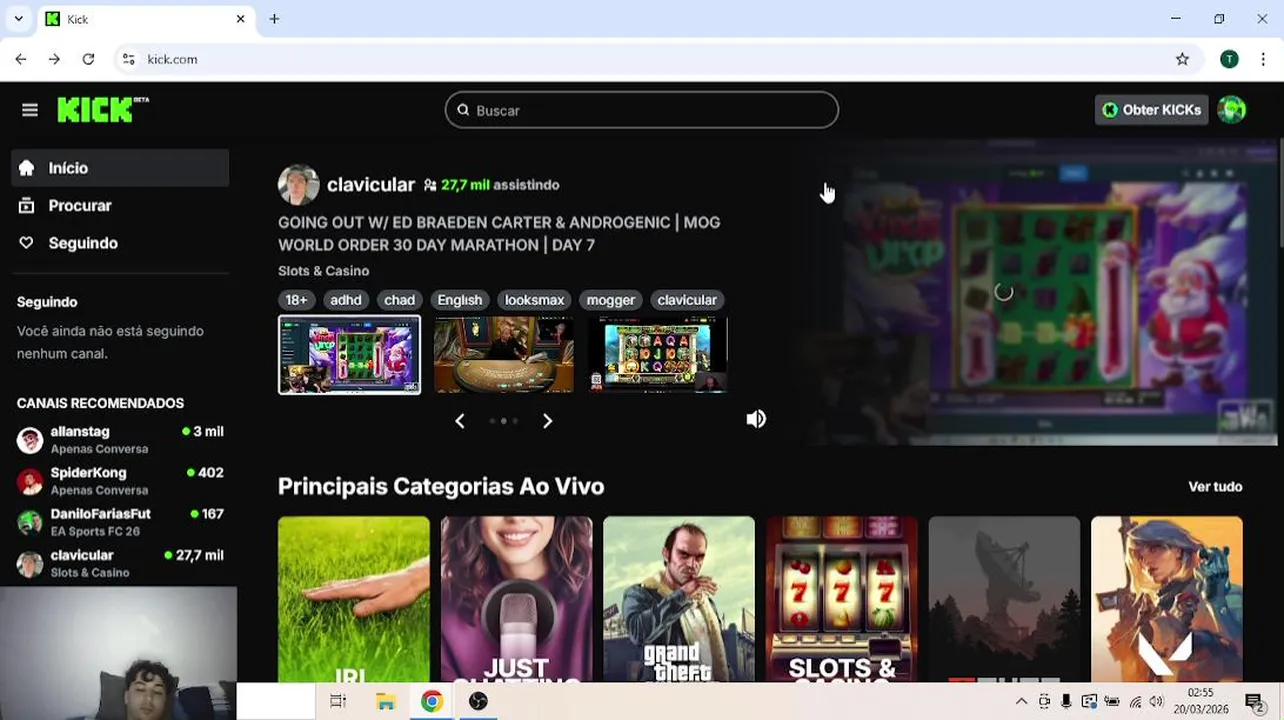Open Slots & Casino category link under title
Screen dimensions: 1284x720
click(x=323, y=271)
